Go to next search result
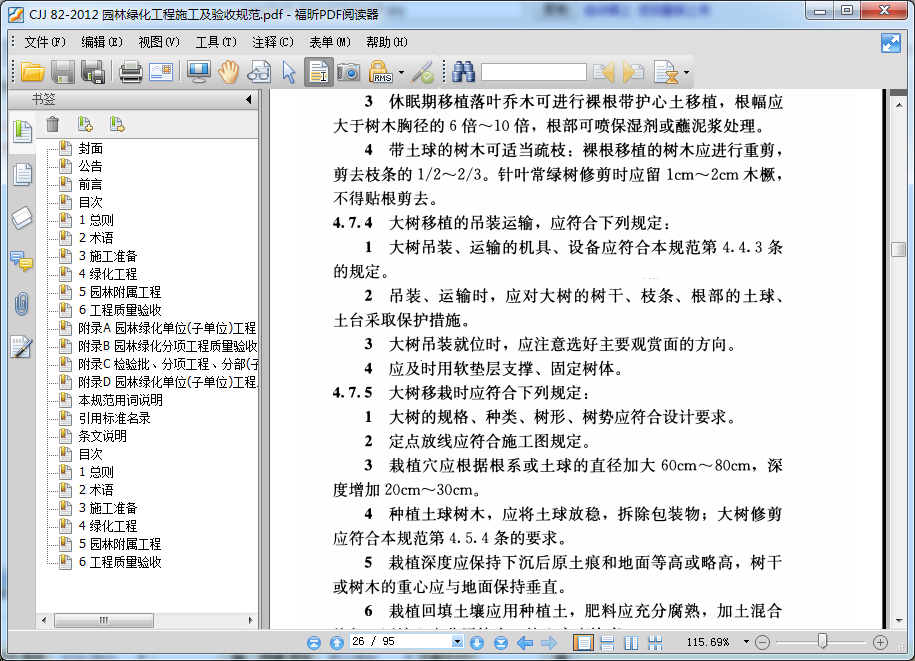The height and width of the screenshot is (661, 915). [x=633, y=72]
